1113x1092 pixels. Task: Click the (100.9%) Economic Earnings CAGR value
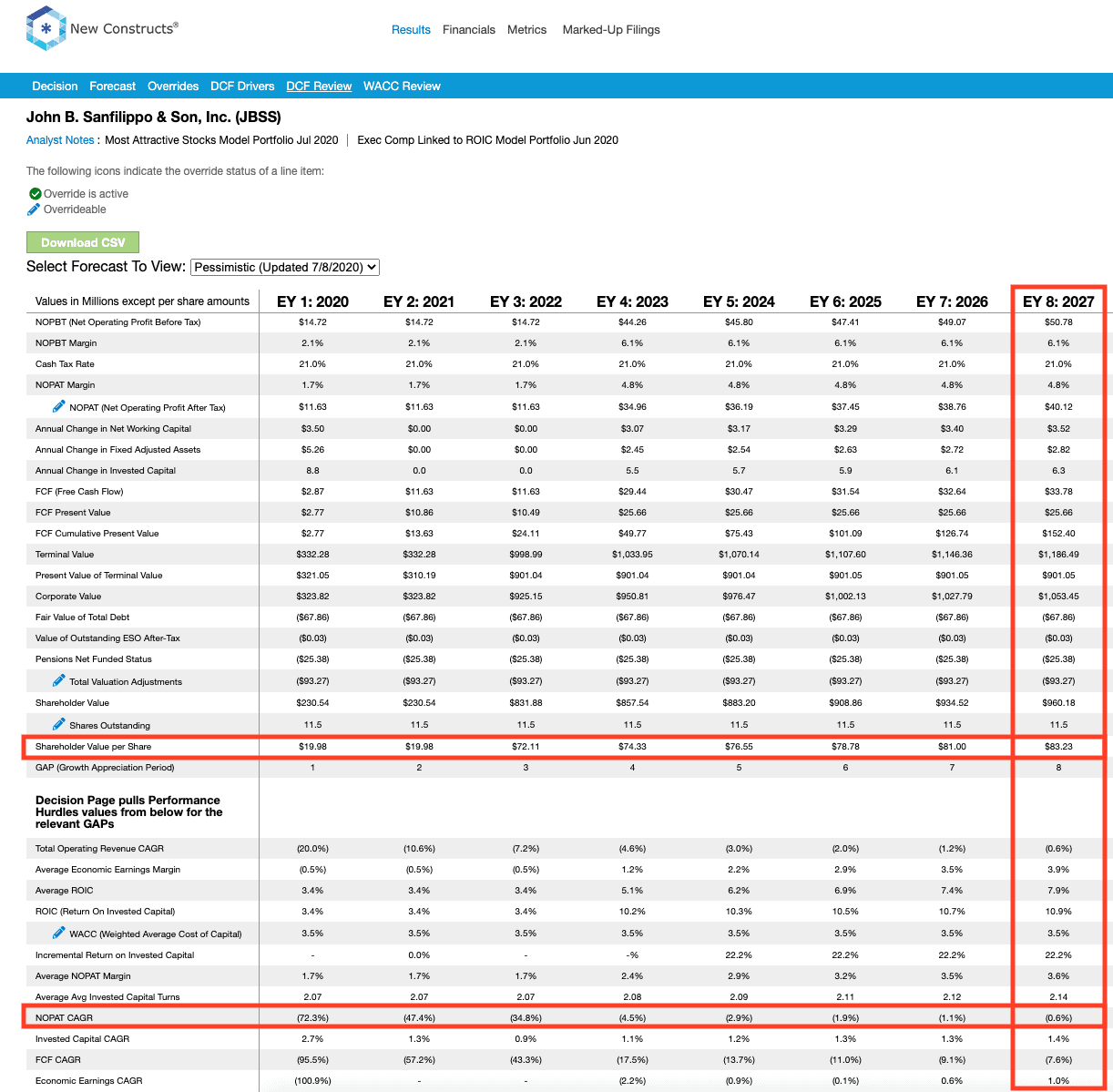coord(312,1081)
